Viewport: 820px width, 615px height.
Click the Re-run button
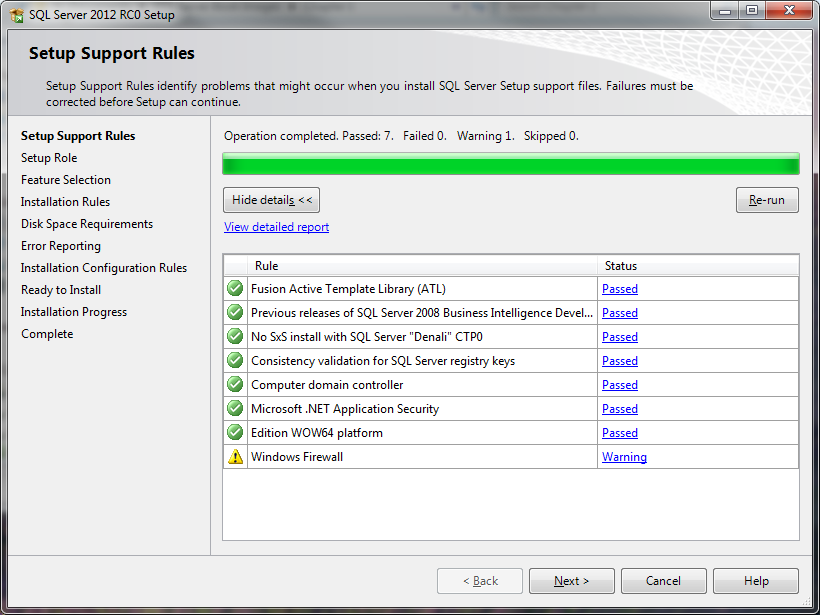tap(767, 200)
